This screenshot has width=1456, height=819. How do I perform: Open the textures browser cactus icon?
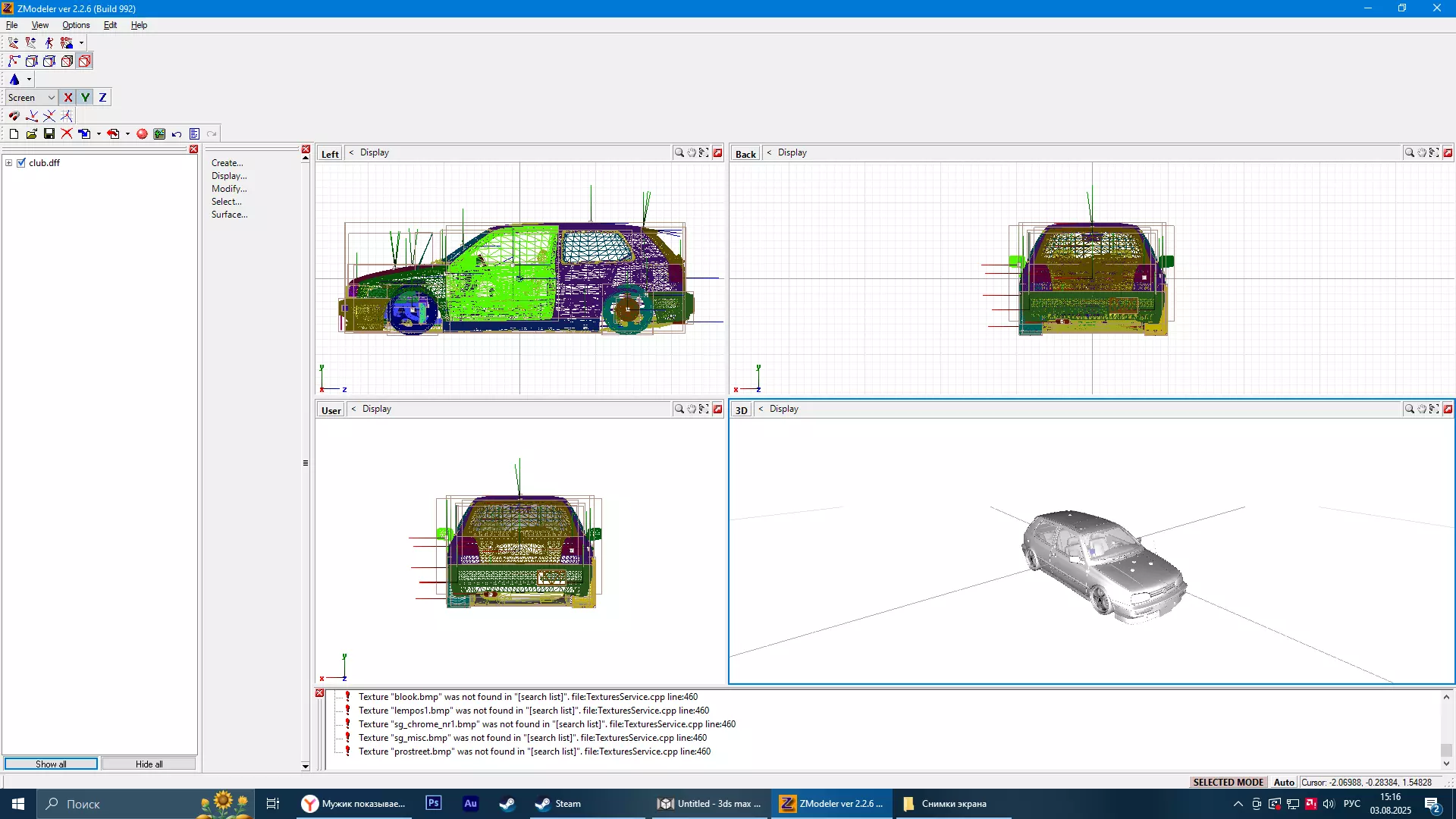pos(159,134)
